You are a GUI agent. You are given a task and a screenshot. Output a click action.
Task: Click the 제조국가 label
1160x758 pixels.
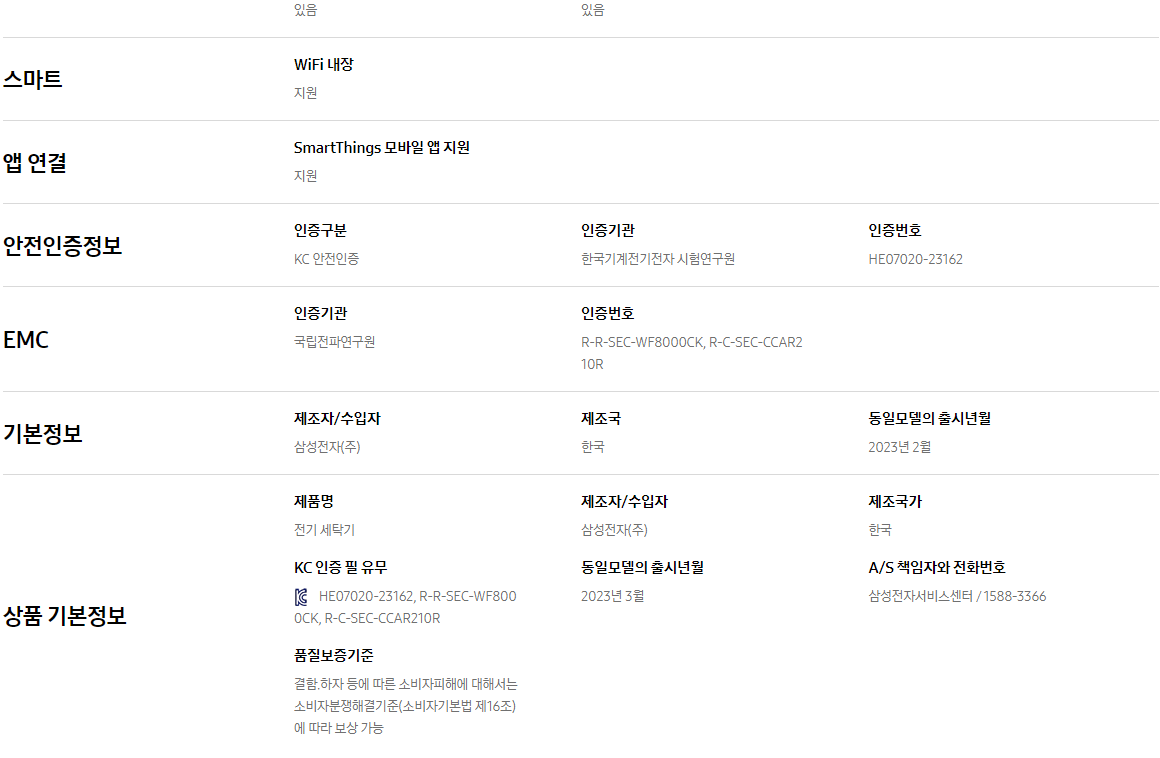pos(895,501)
